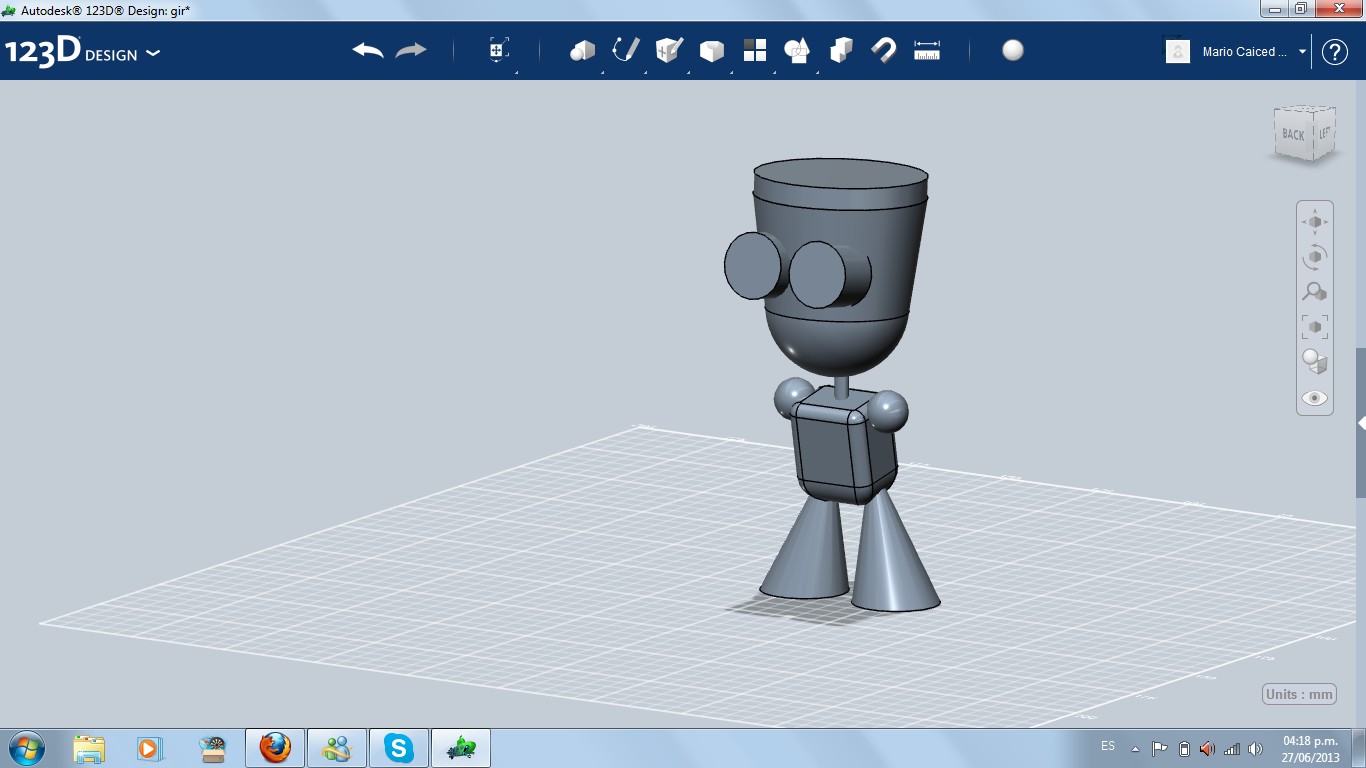Open the Grouping tool cubes icon
The height and width of the screenshot is (768, 1366).
[x=841, y=50]
